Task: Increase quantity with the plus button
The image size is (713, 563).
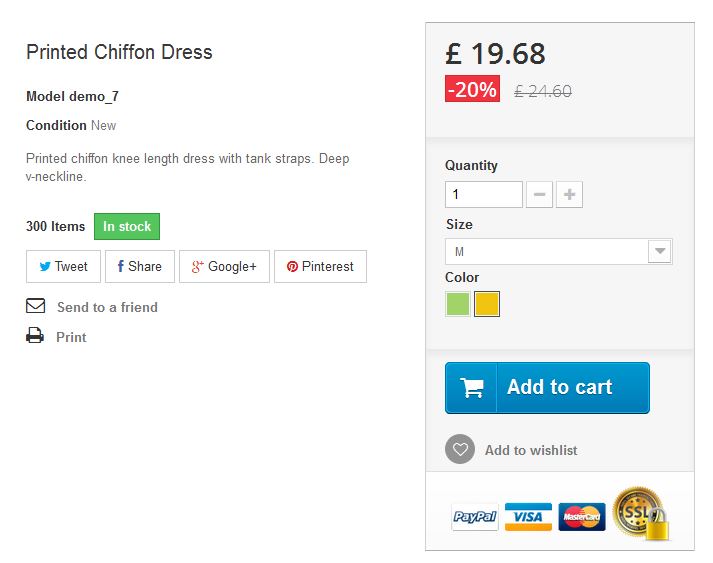Action: click(569, 195)
